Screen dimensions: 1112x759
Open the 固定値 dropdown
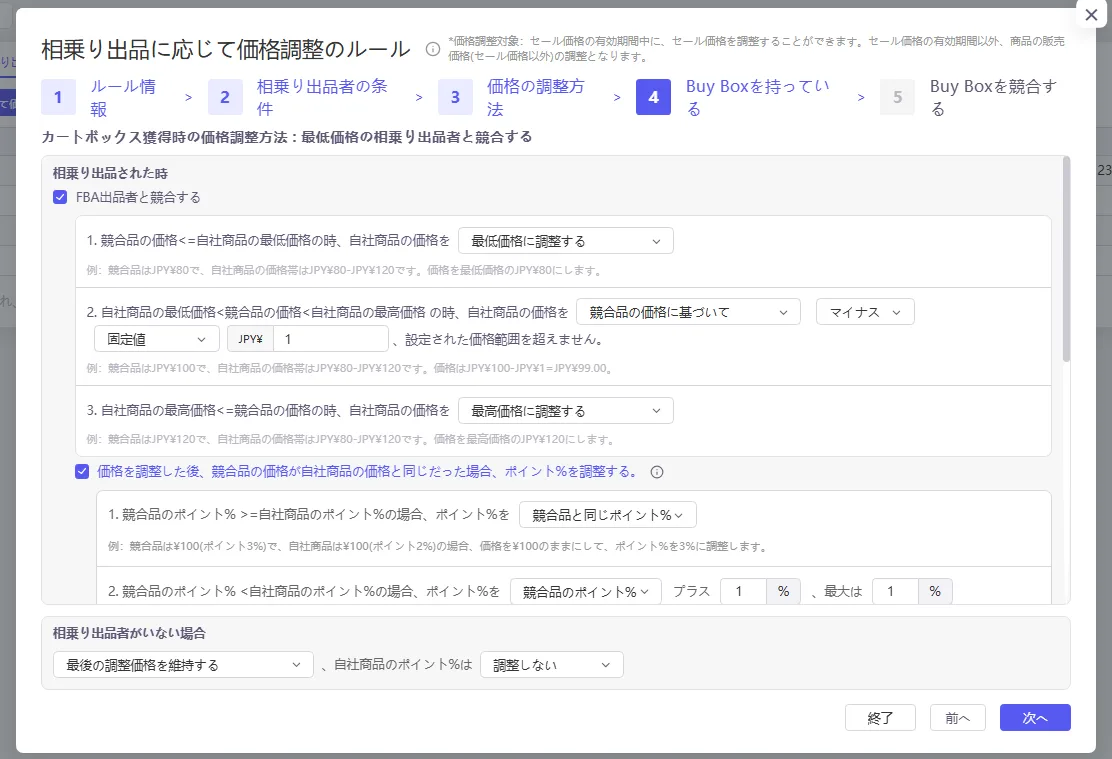coord(157,339)
